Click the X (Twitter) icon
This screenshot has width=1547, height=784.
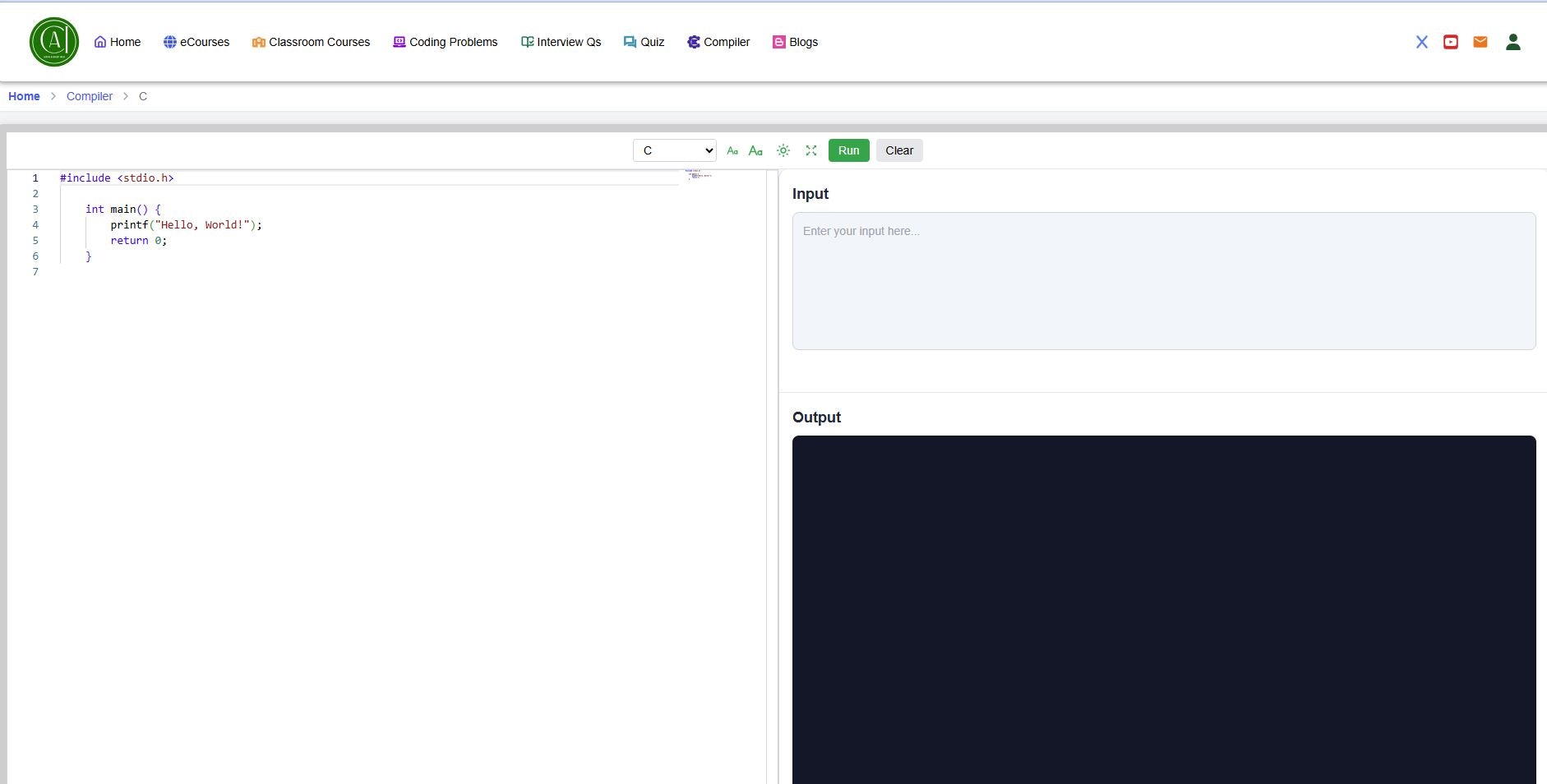[x=1421, y=42]
